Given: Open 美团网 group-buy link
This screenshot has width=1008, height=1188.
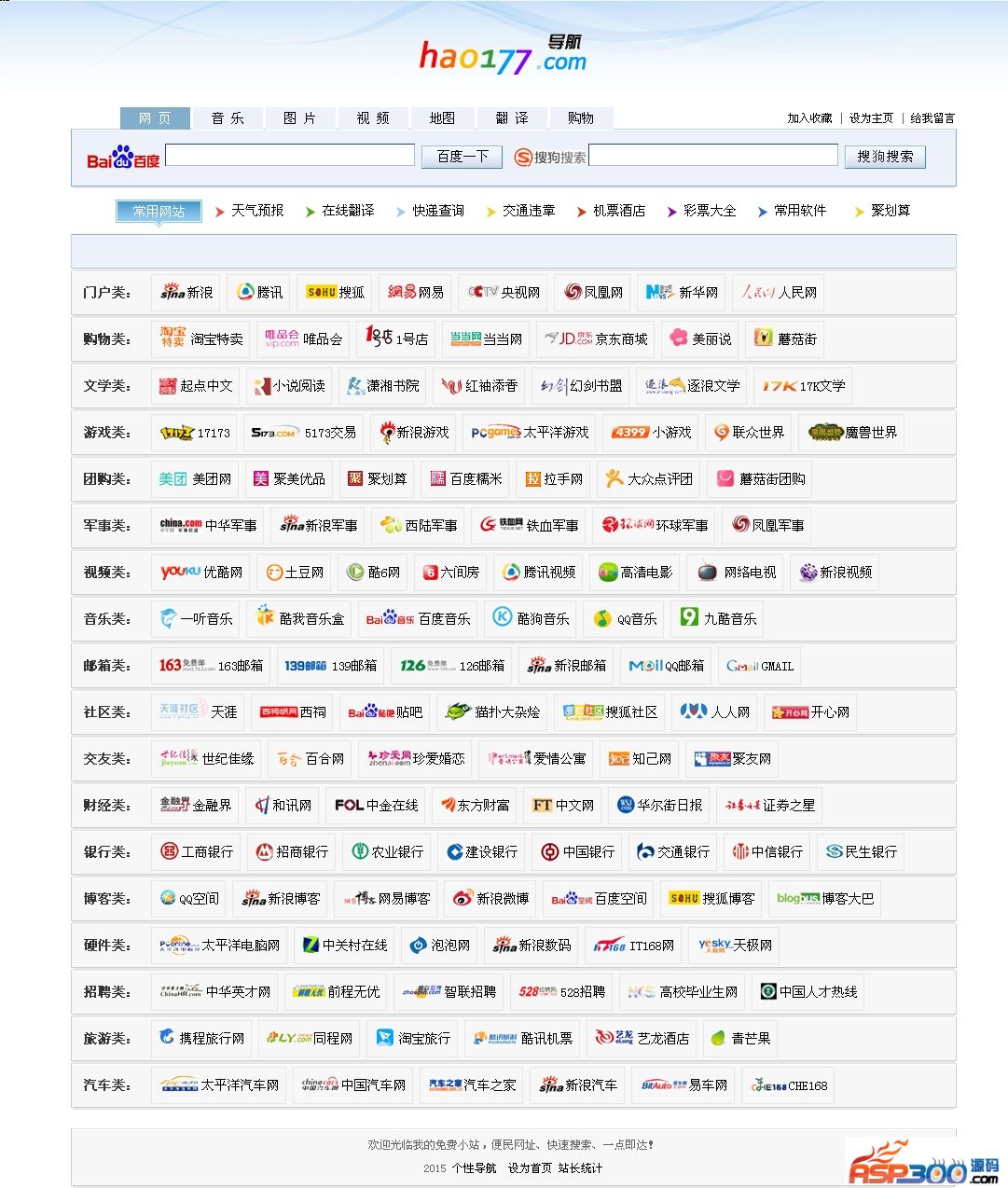Looking at the screenshot, I should [x=195, y=478].
